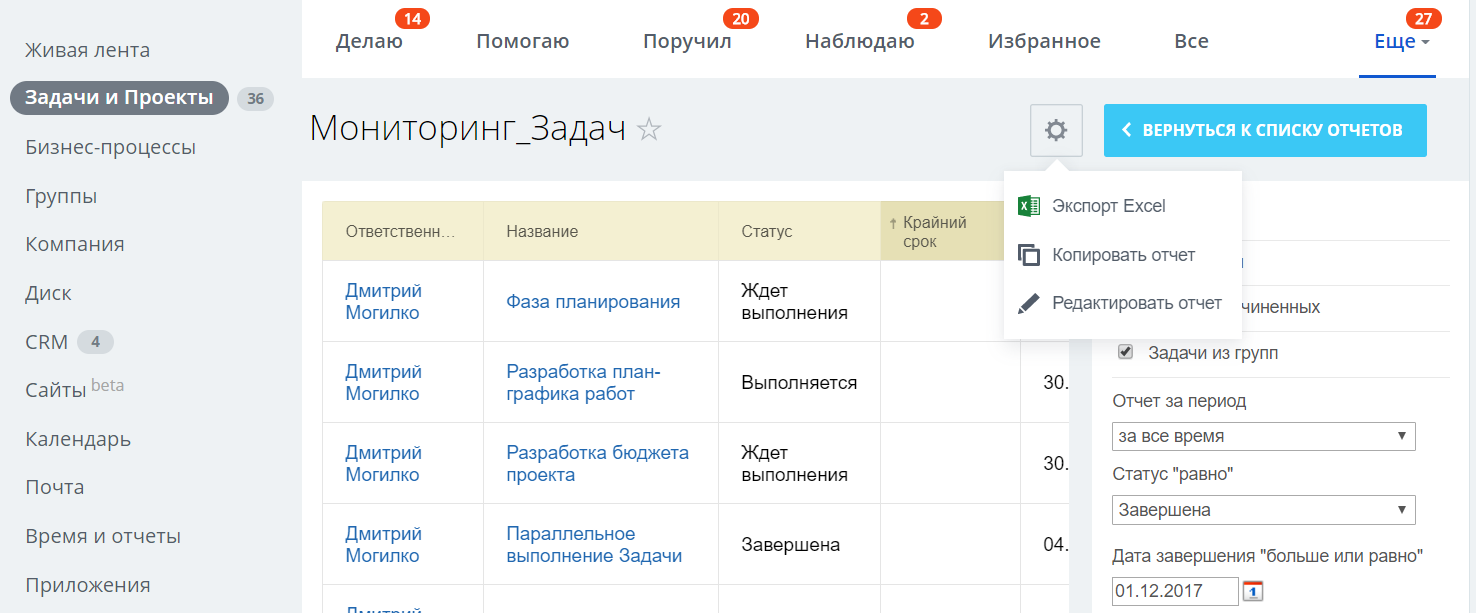The width and height of the screenshot is (1476, 613).
Task: Sort by Крайний срок column header
Action: (x=934, y=232)
